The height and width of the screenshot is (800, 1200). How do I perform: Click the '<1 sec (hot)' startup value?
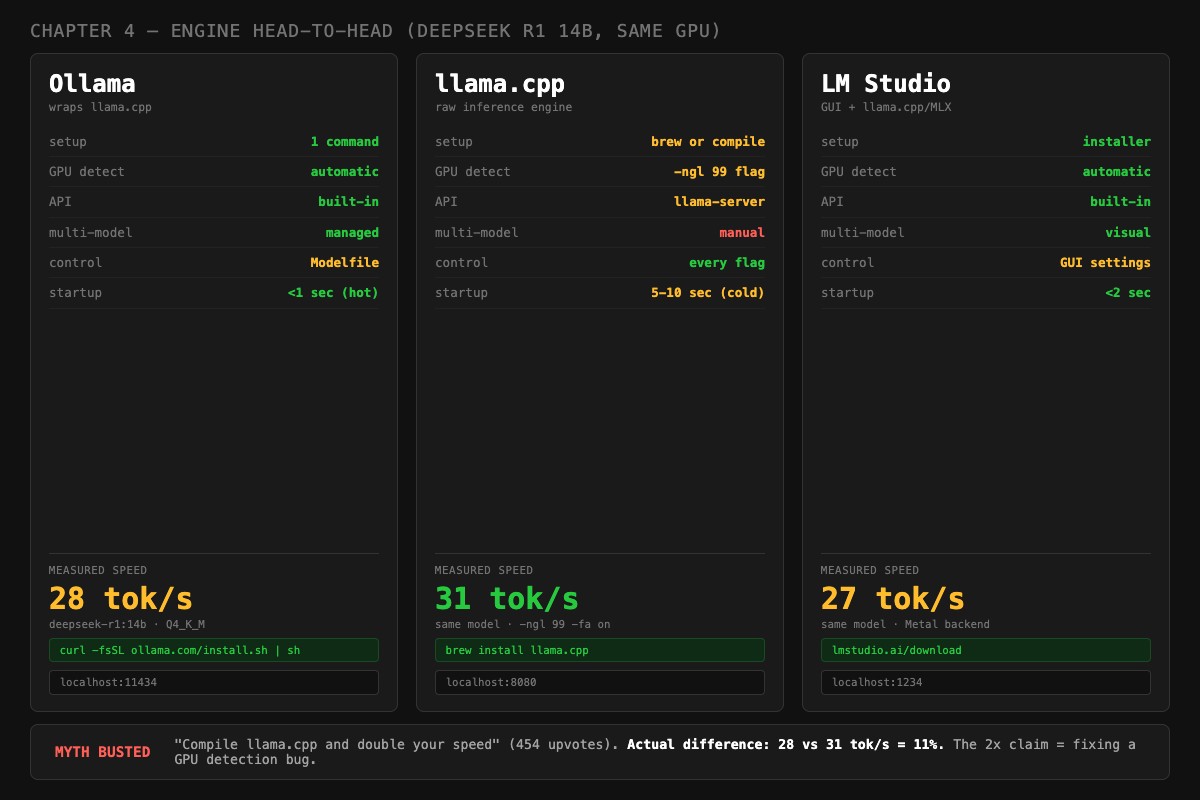(333, 293)
